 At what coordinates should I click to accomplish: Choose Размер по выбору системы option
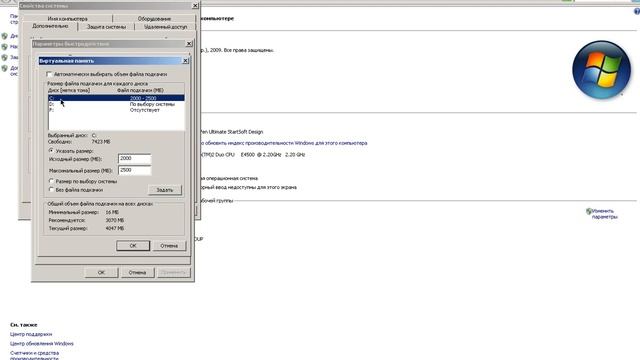point(51,181)
